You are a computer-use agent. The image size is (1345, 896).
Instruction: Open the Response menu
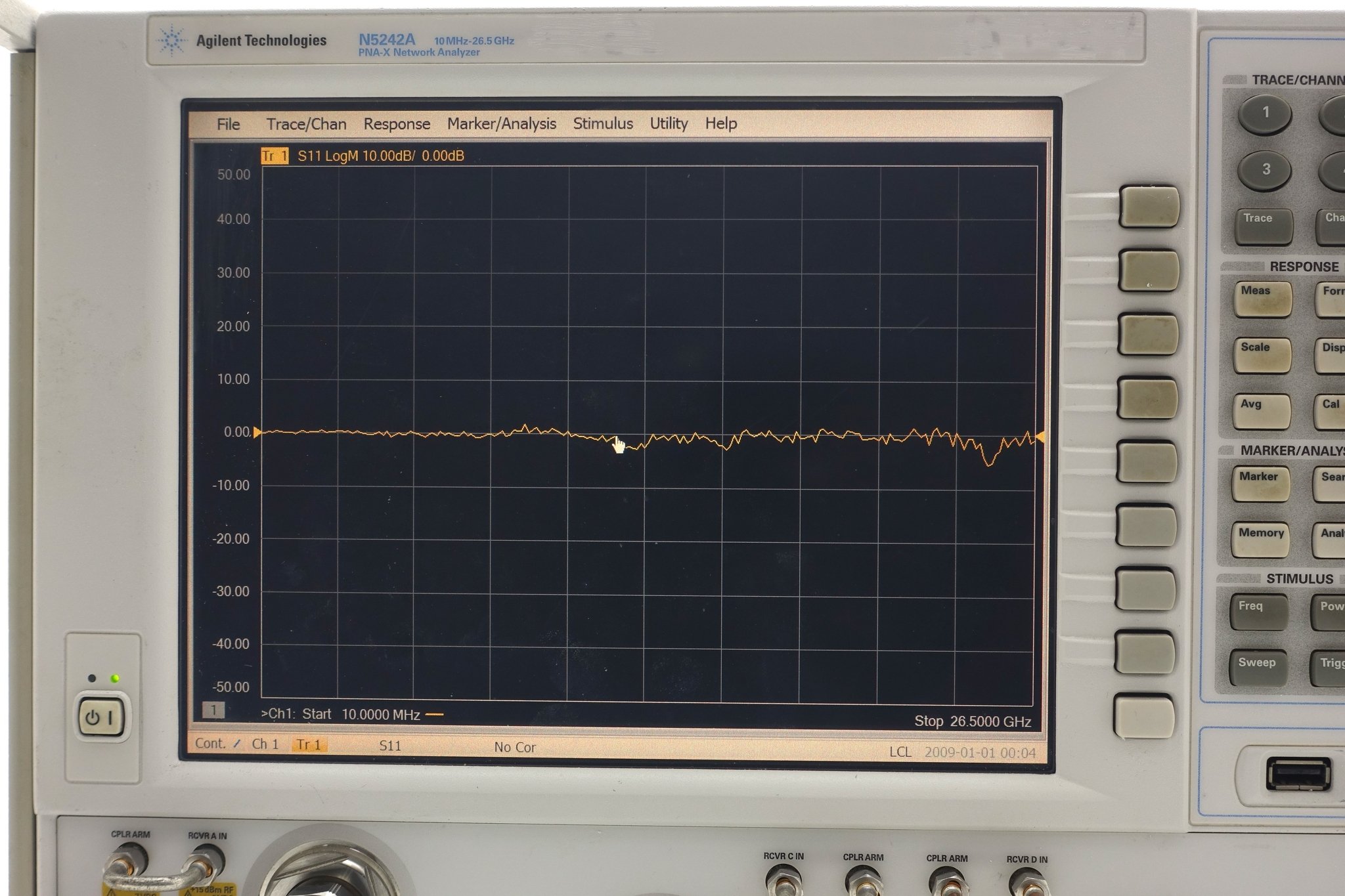tap(397, 124)
